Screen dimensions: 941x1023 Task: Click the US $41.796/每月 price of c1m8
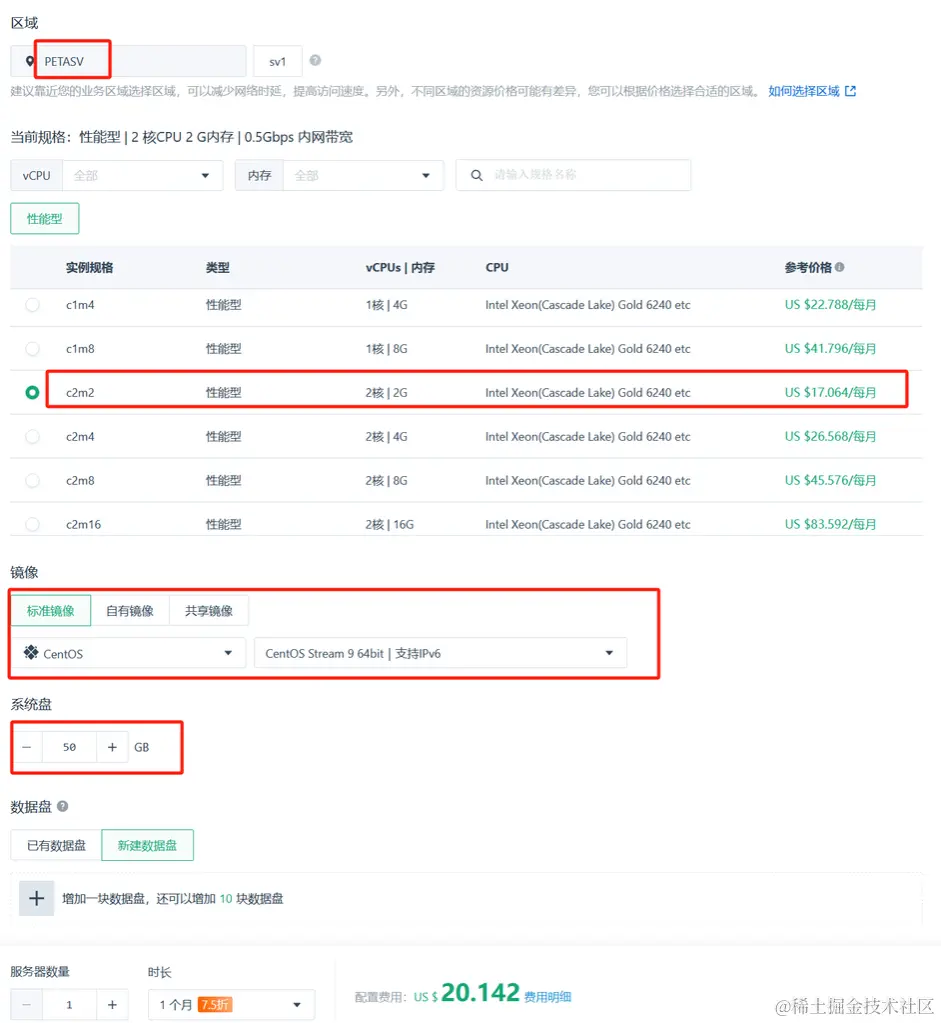click(830, 348)
